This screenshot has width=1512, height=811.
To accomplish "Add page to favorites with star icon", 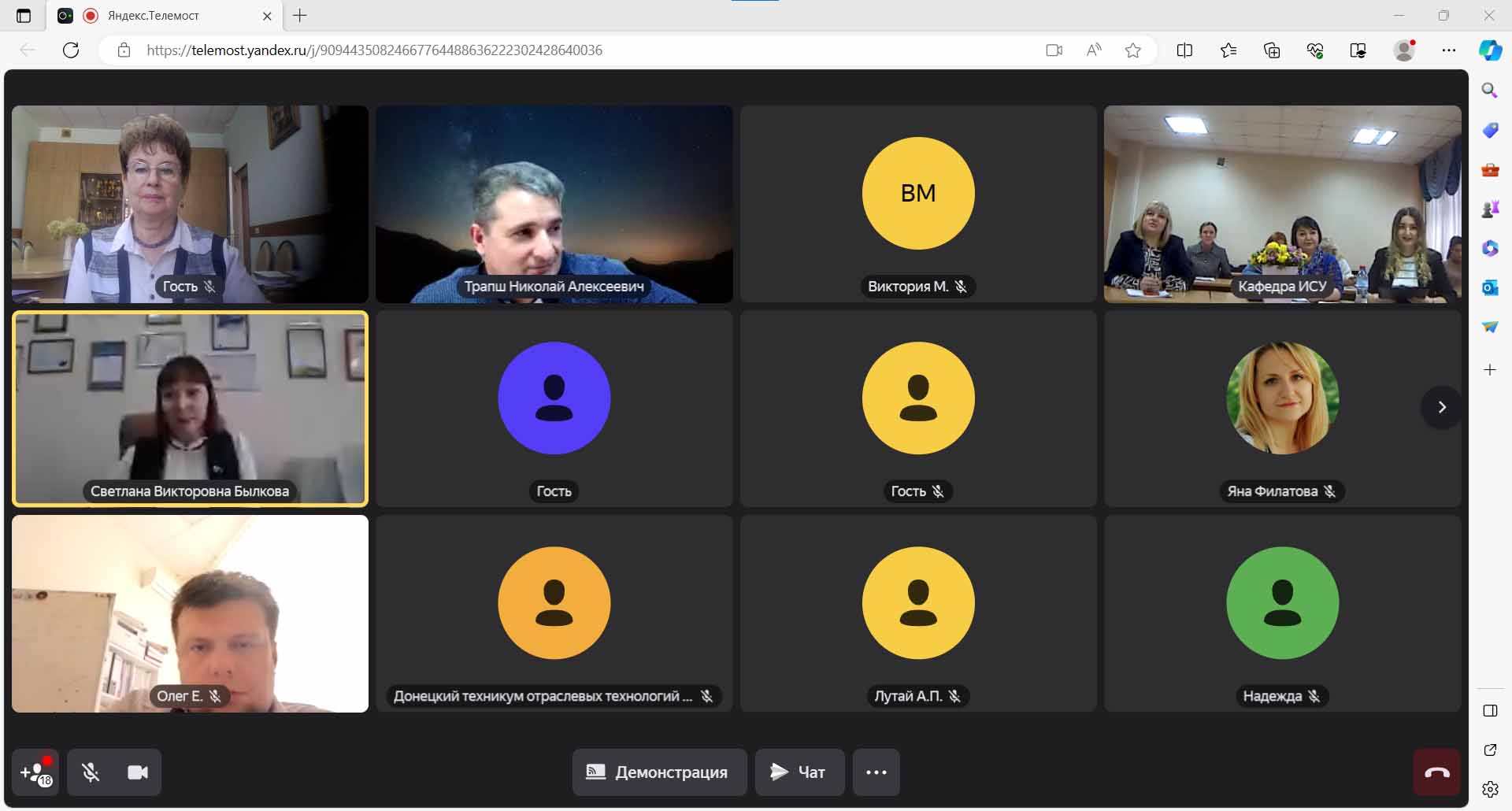I will (1132, 50).
